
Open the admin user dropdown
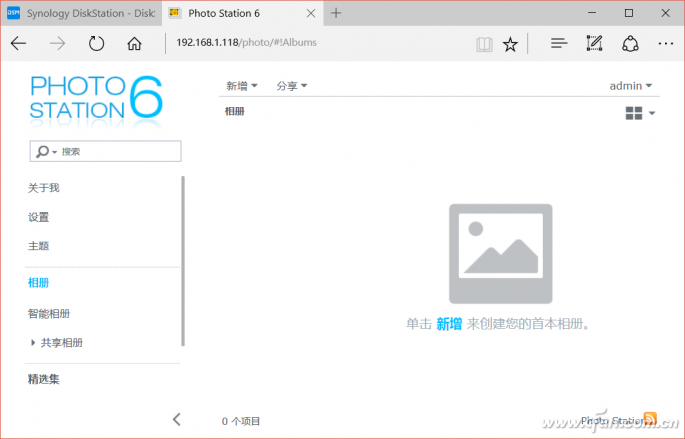click(x=630, y=86)
